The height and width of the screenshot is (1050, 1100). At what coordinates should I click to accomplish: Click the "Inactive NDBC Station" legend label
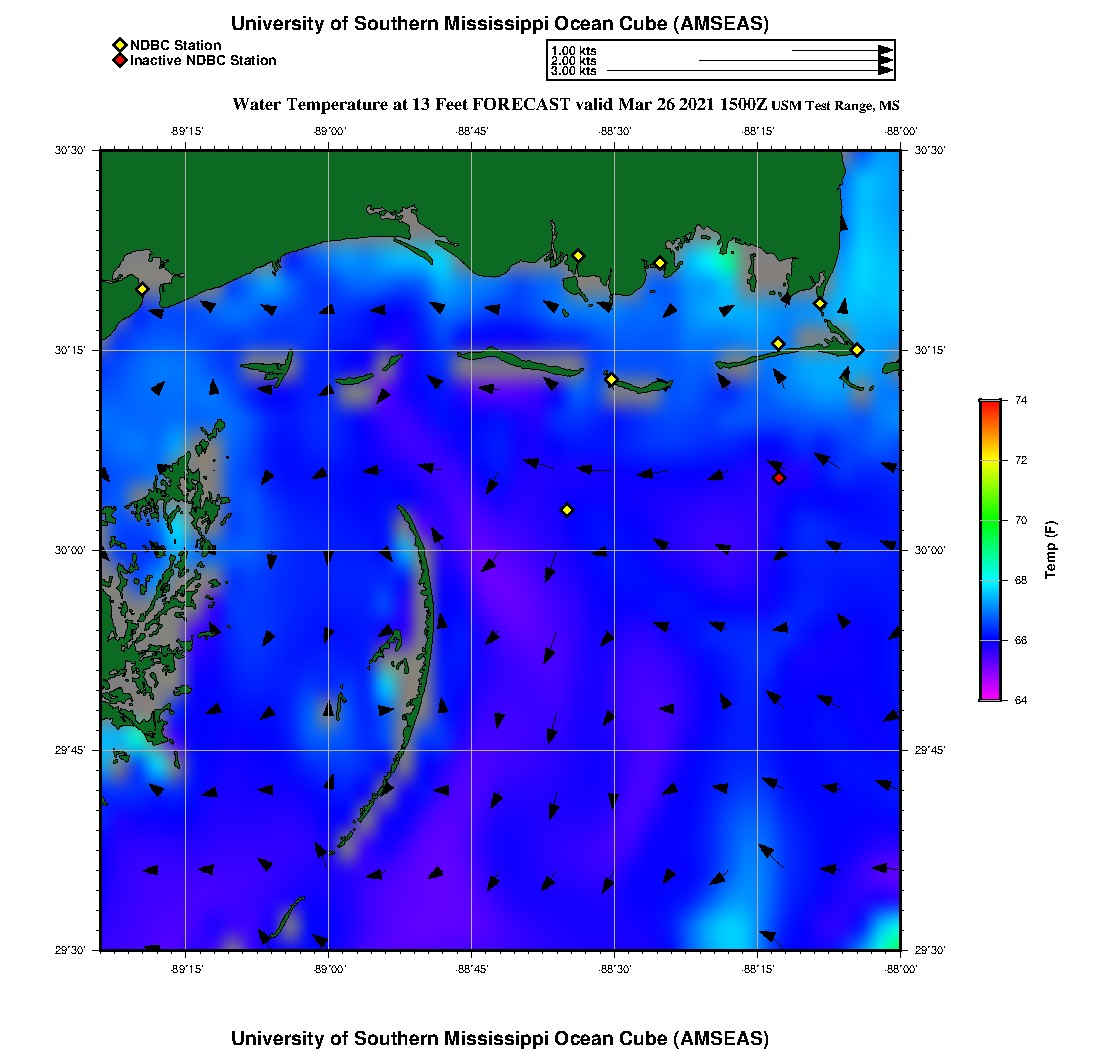point(203,61)
